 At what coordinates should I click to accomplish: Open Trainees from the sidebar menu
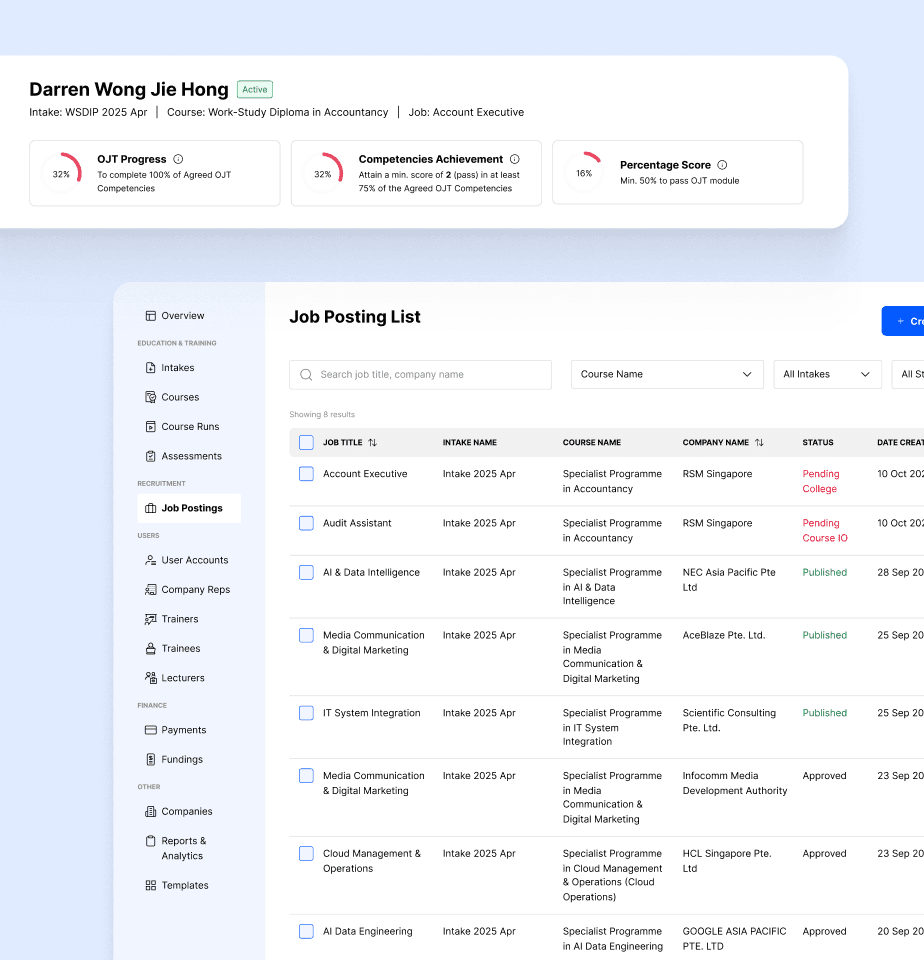(180, 649)
